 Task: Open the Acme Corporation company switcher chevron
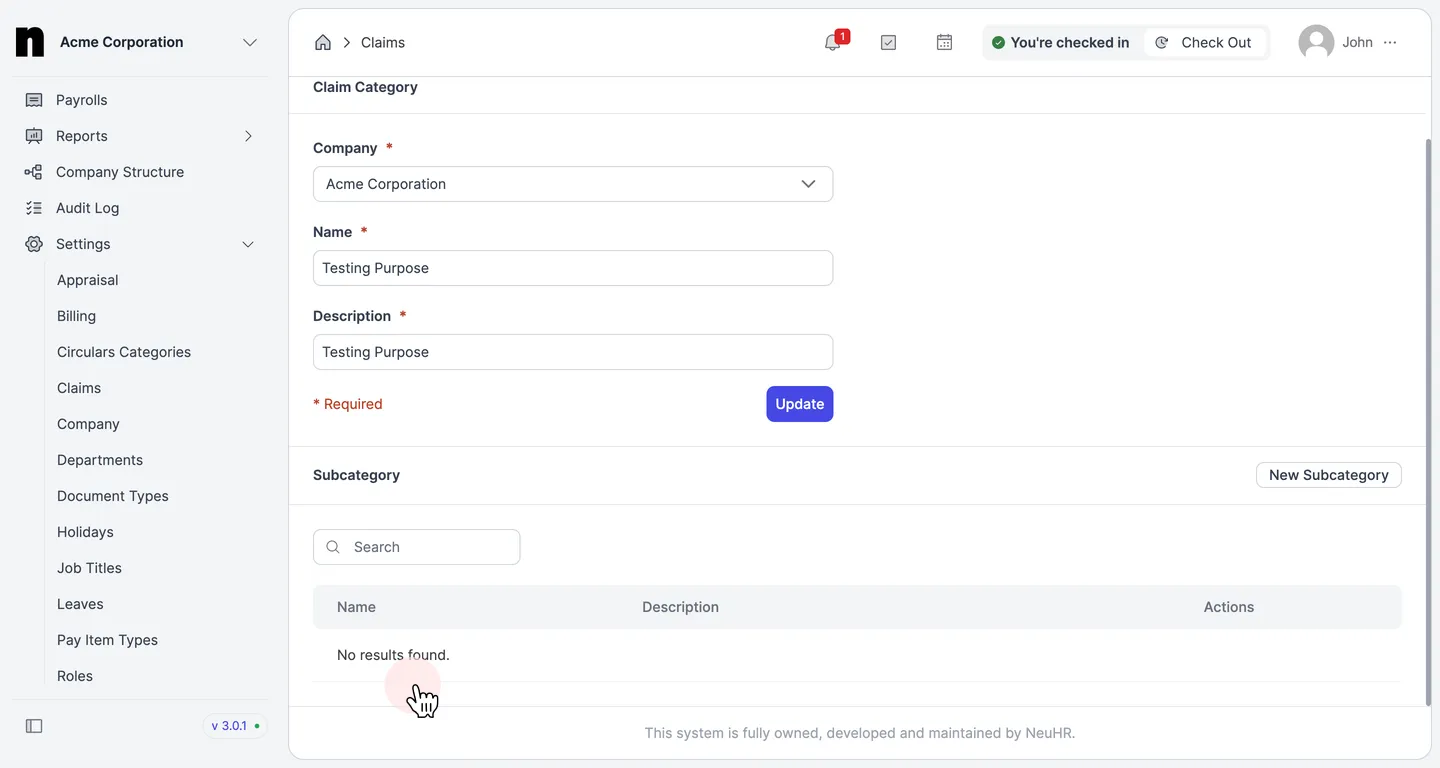coord(250,42)
